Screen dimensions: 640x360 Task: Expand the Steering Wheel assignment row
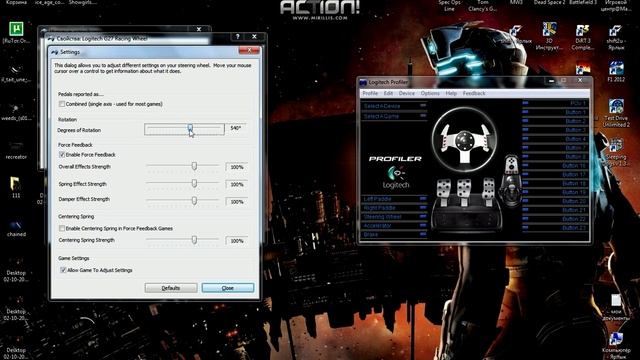coord(394,217)
